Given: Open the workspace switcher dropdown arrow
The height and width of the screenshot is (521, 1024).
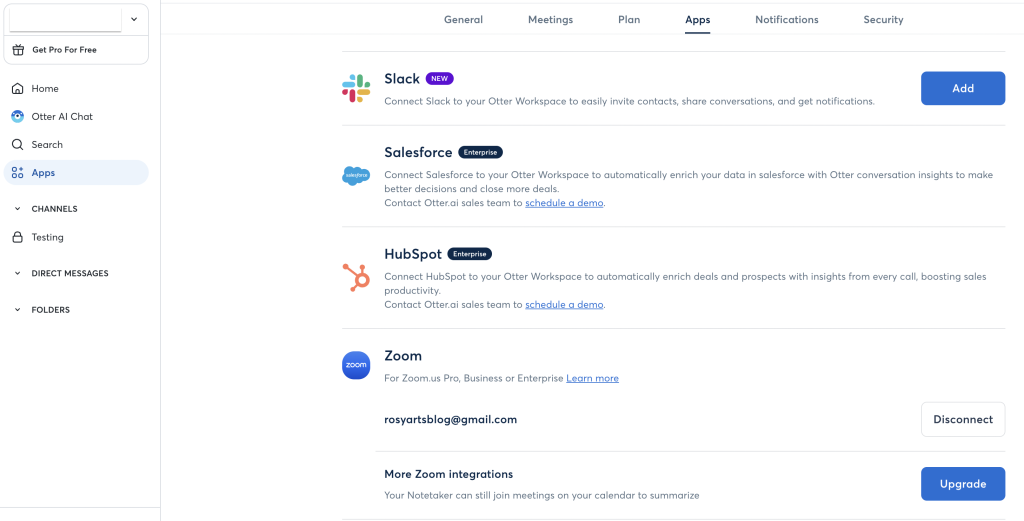Looking at the screenshot, I should (x=134, y=20).
